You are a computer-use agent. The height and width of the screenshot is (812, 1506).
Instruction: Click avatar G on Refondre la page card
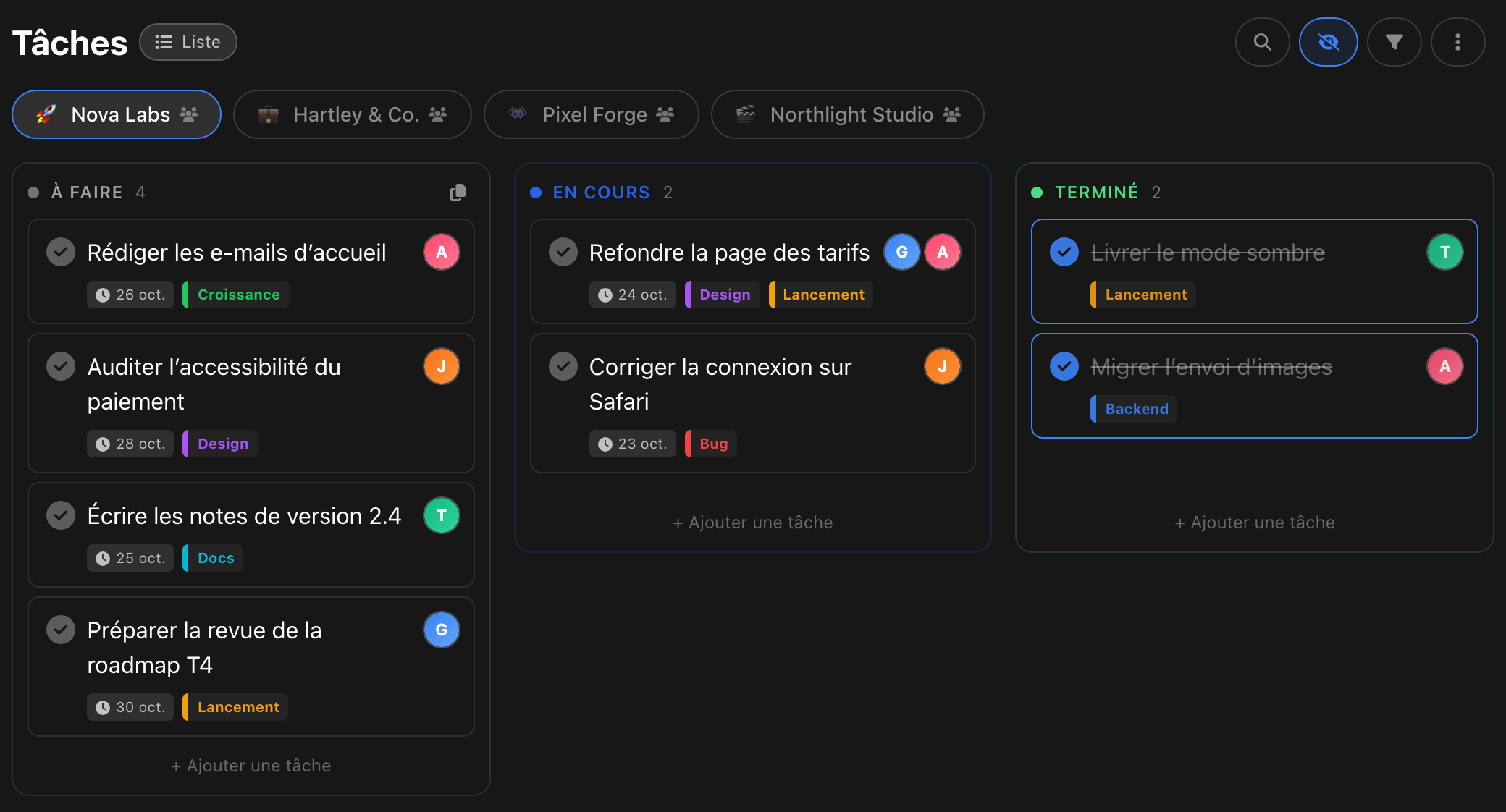(x=902, y=252)
